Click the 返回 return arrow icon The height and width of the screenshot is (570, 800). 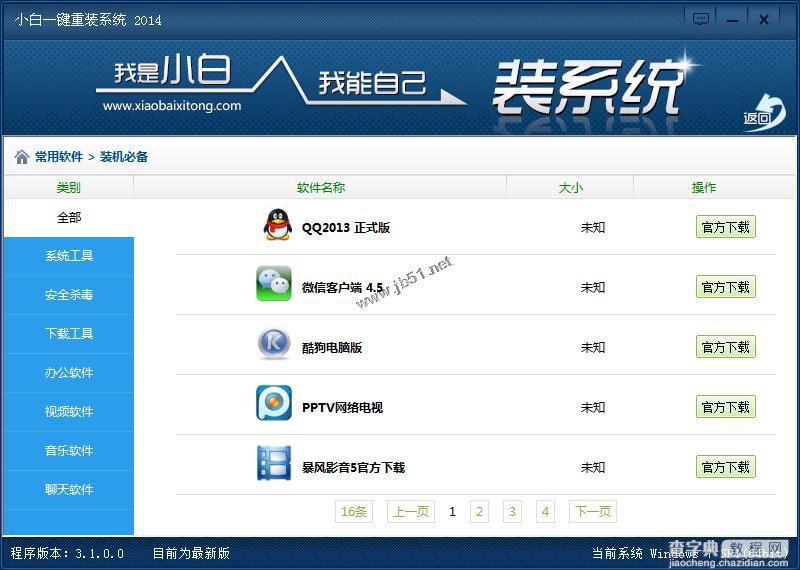pyautogui.click(x=764, y=112)
